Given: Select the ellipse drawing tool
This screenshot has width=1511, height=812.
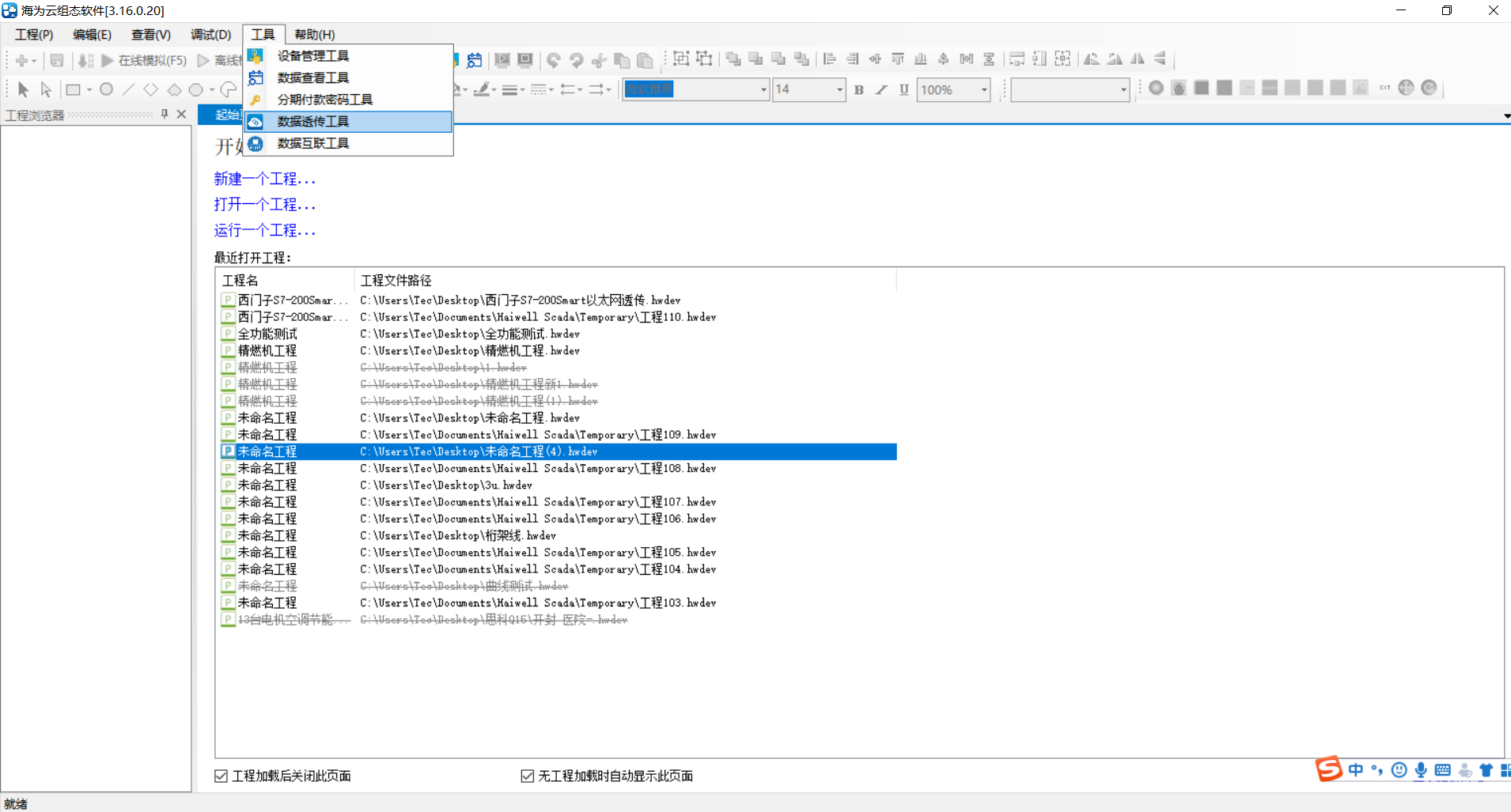Looking at the screenshot, I should click(x=106, y=89).
